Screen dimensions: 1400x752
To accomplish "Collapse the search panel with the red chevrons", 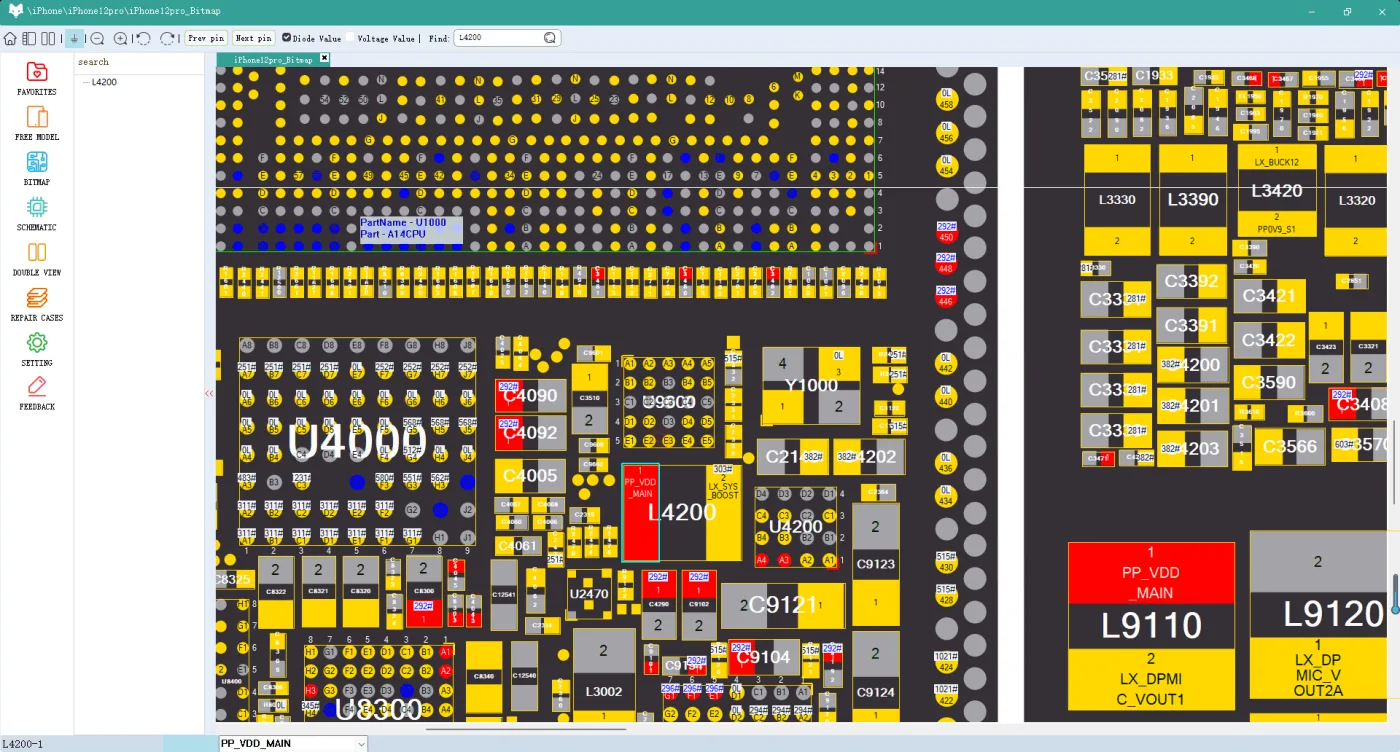I will pyautogui.click(x=209, y=394).
